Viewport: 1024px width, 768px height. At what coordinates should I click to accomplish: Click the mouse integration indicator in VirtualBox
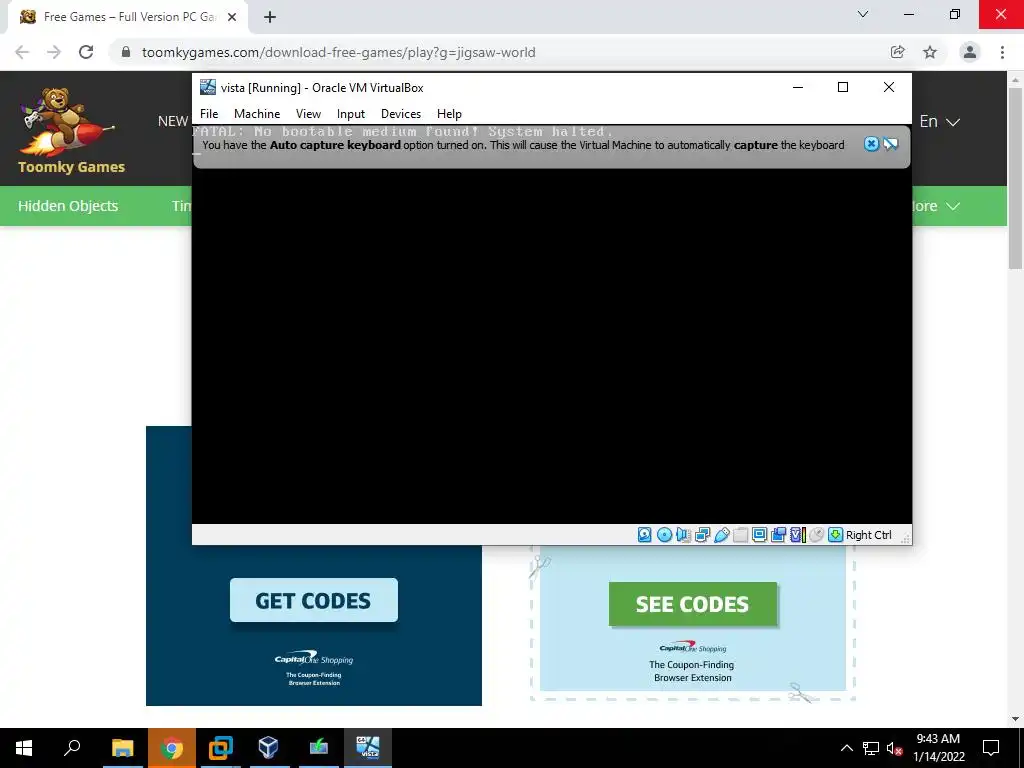[x=816, y=535]
